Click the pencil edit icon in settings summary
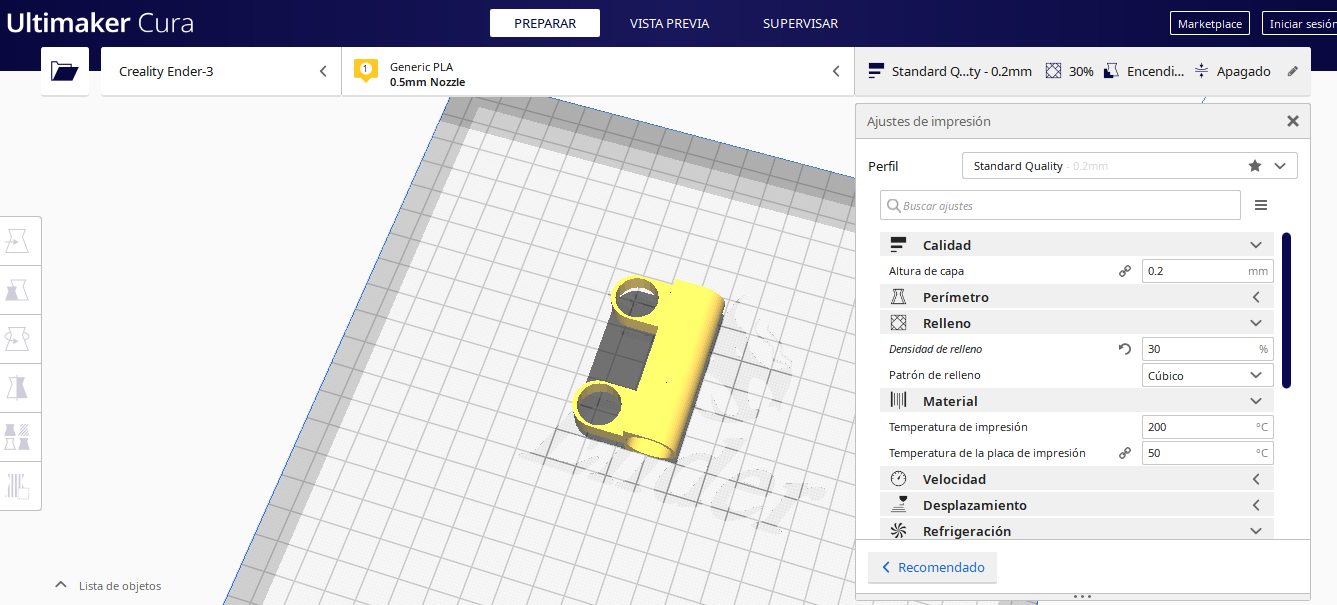Image resolution: width=1337 pixels, height=605 pixels. [x=1293, y=71]
